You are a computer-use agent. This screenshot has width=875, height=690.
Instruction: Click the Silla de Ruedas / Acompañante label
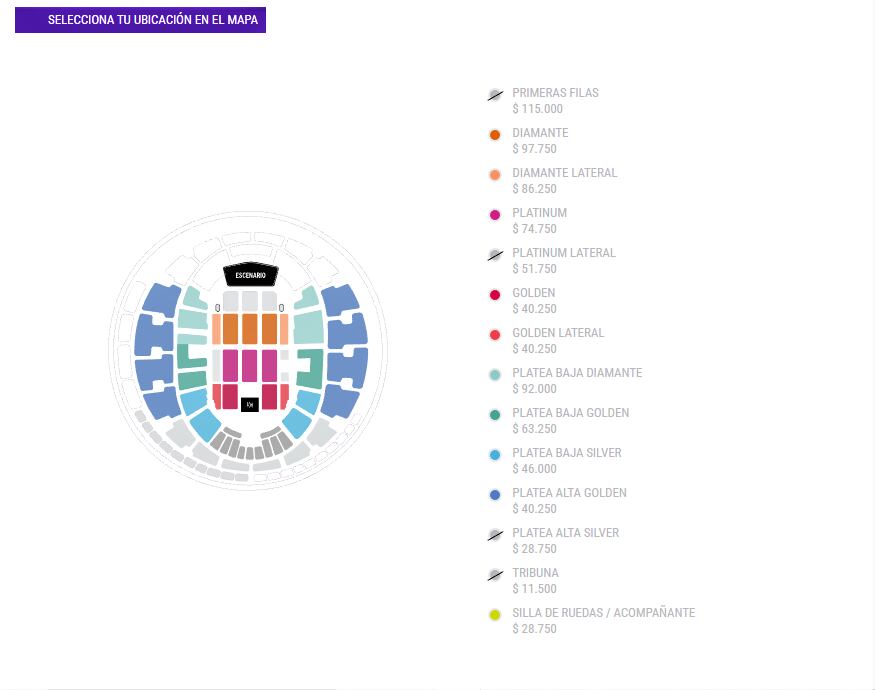[603, 613]
